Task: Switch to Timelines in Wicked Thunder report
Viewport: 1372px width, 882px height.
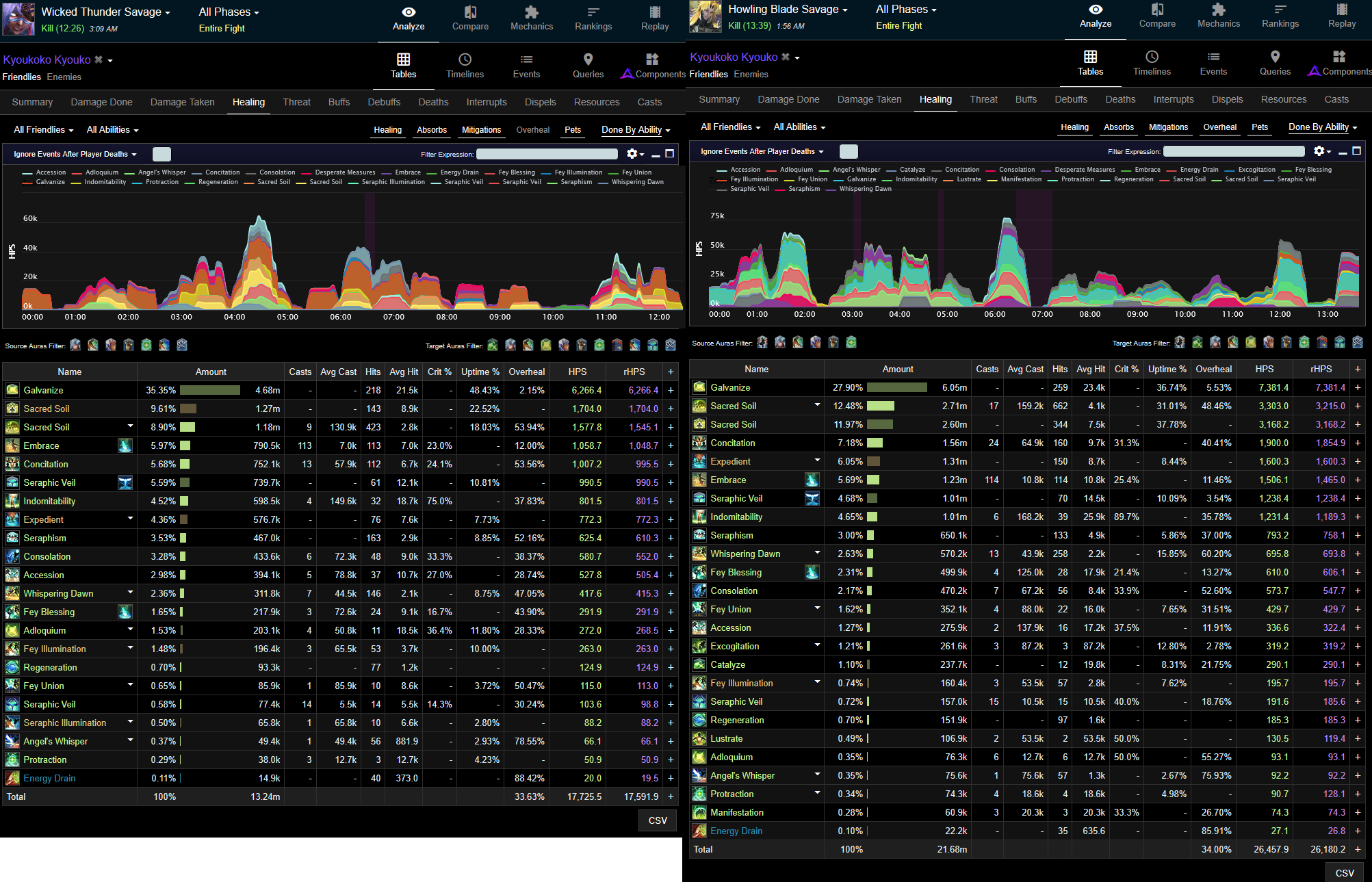Action: tap(465, 66)
